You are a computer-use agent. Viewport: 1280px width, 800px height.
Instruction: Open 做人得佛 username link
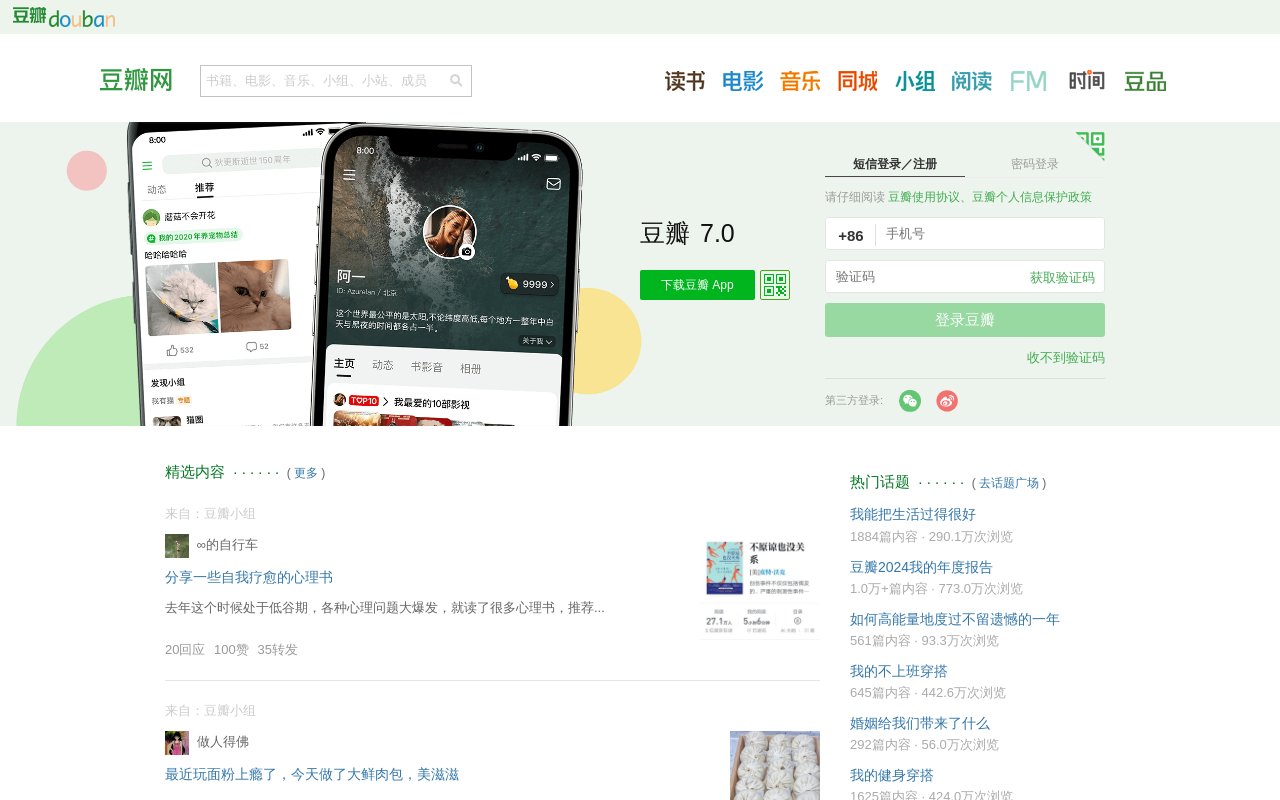223,742
